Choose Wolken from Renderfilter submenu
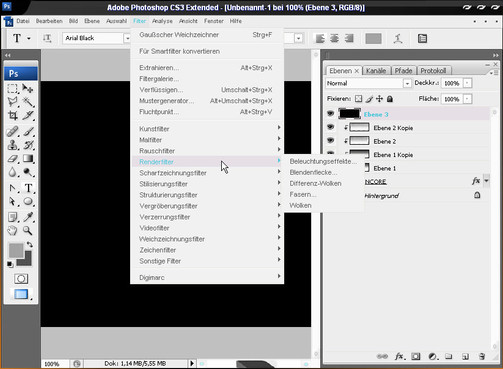 [300, 205]
